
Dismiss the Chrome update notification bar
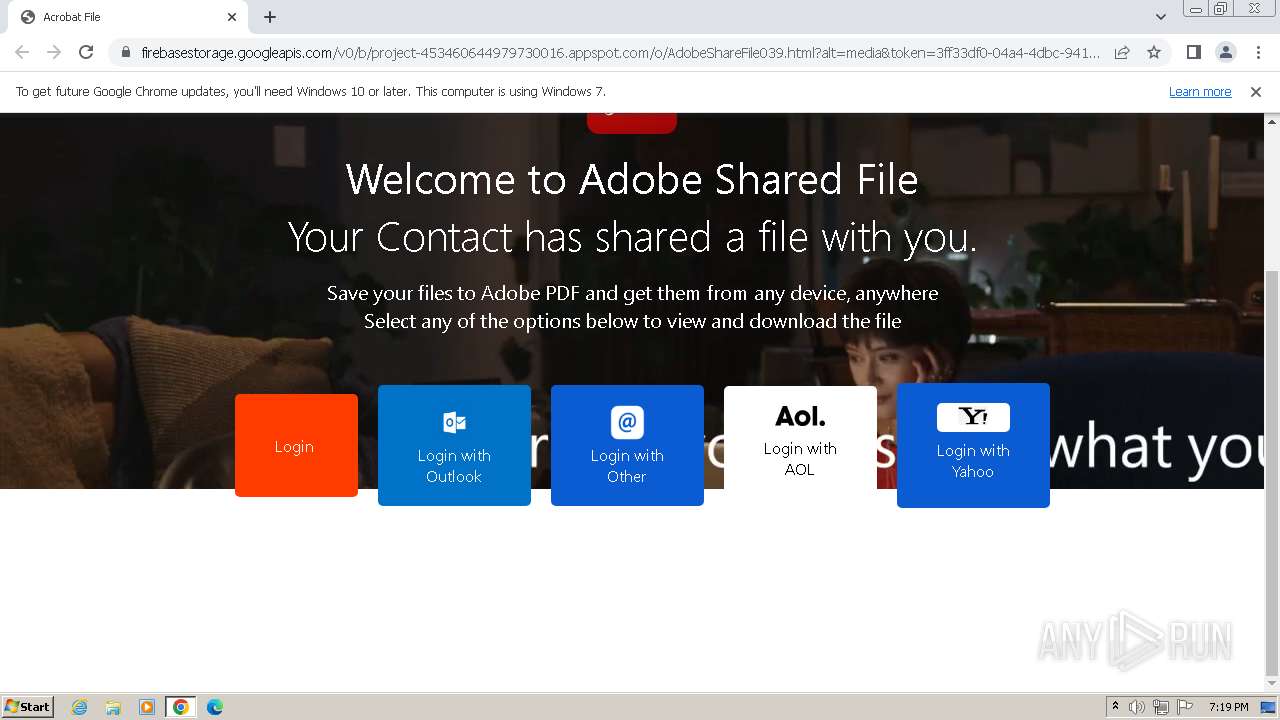coord(1256,91)
